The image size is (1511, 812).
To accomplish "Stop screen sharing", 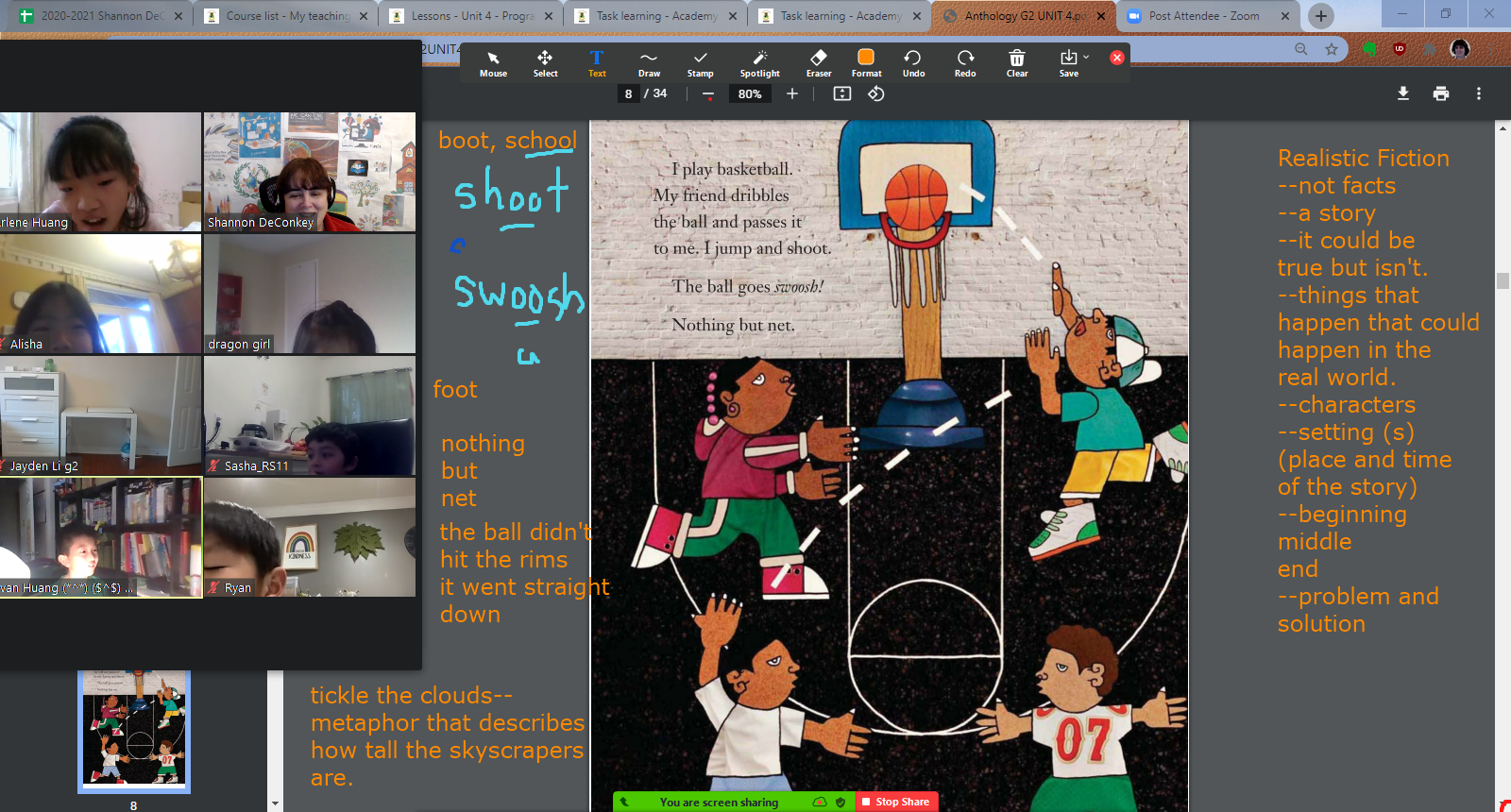I will pyautogui.click(x=896, y=802).
